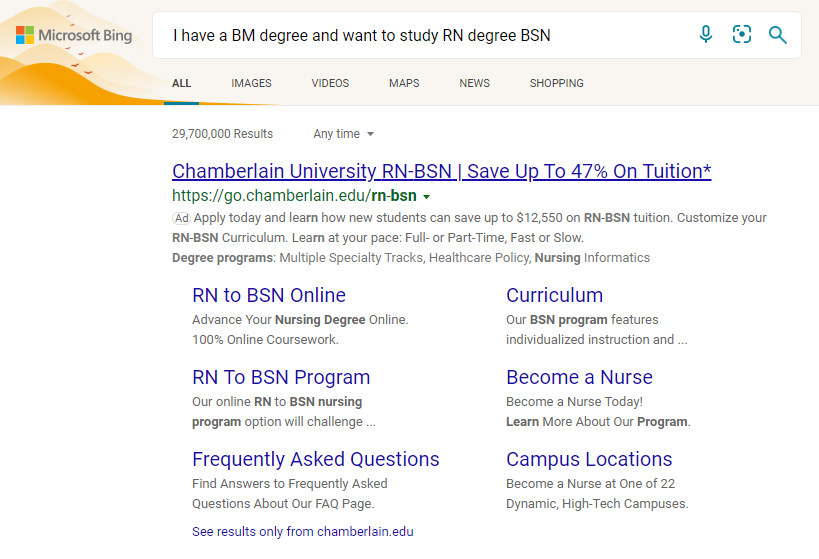Click the Microsoft Bing logo
The image size is (819, 559).
point(74,36)
